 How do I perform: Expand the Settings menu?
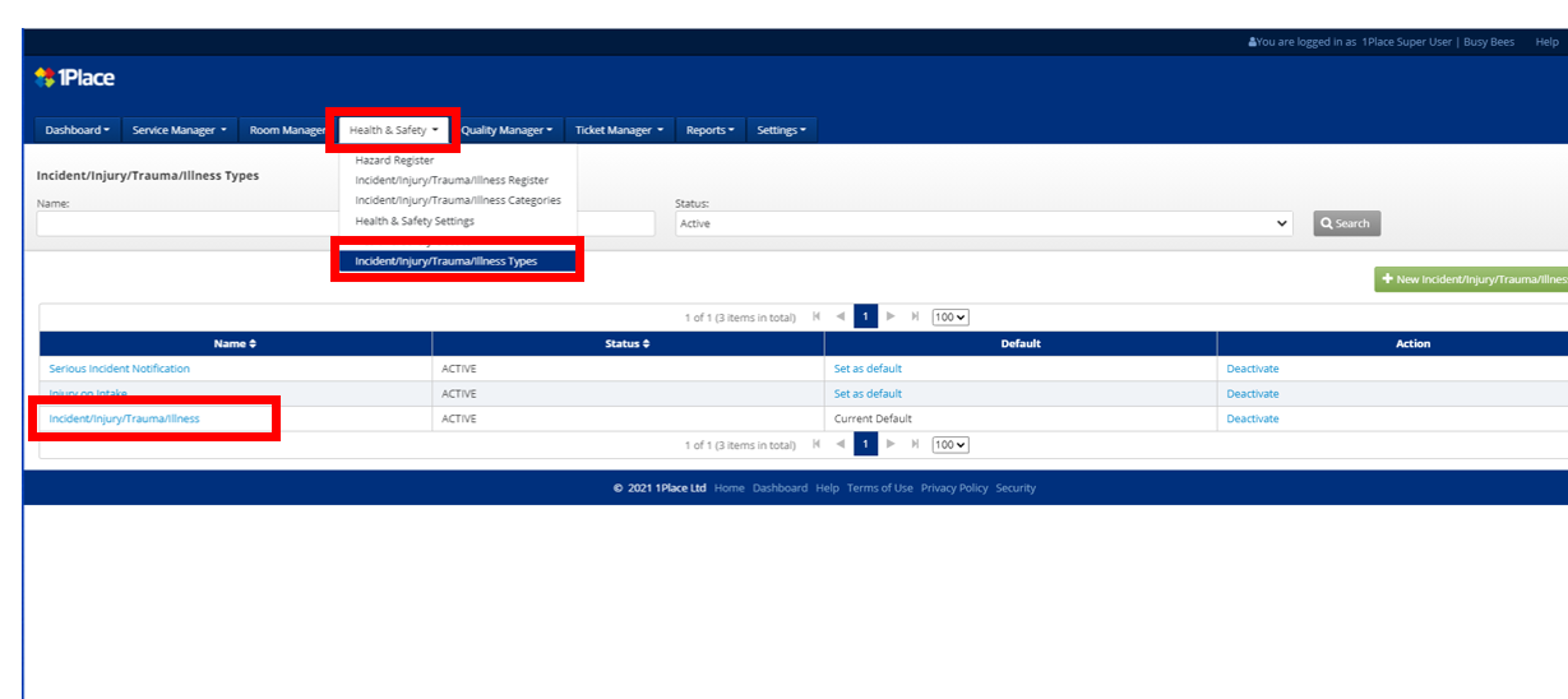(781, 130)
